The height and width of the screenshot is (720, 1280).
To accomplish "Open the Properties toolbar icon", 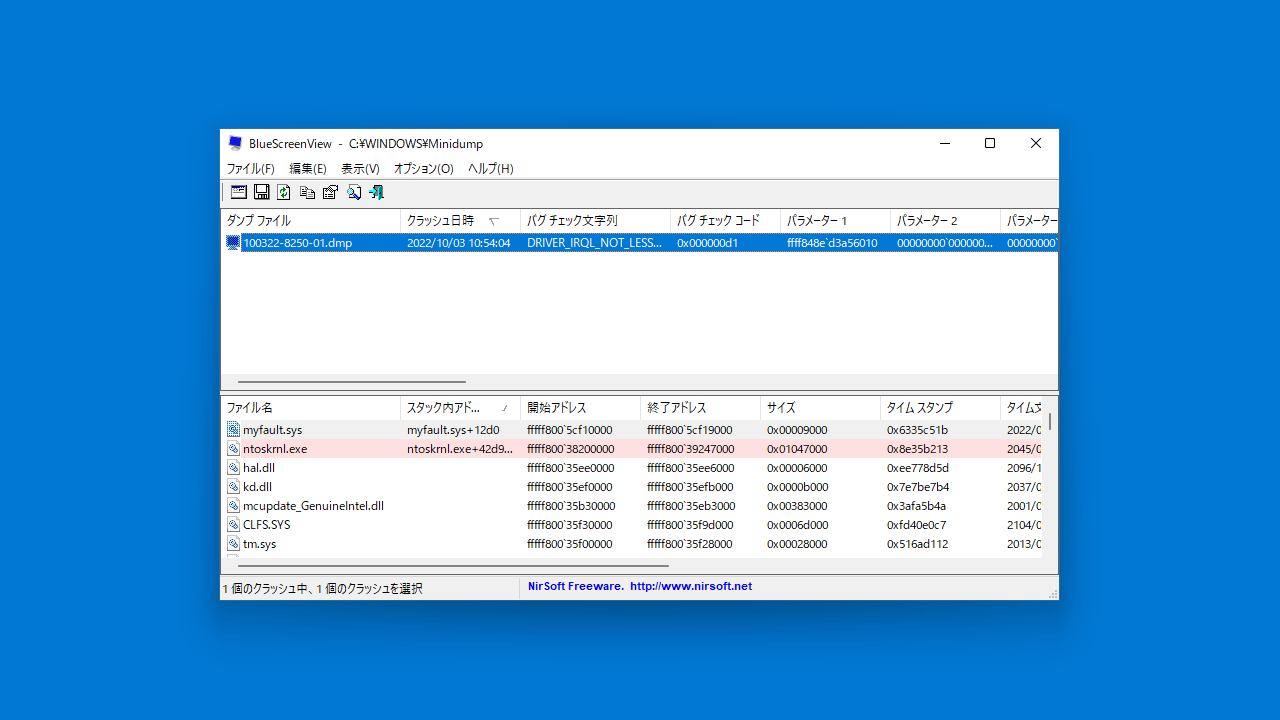I will point(330,192).
